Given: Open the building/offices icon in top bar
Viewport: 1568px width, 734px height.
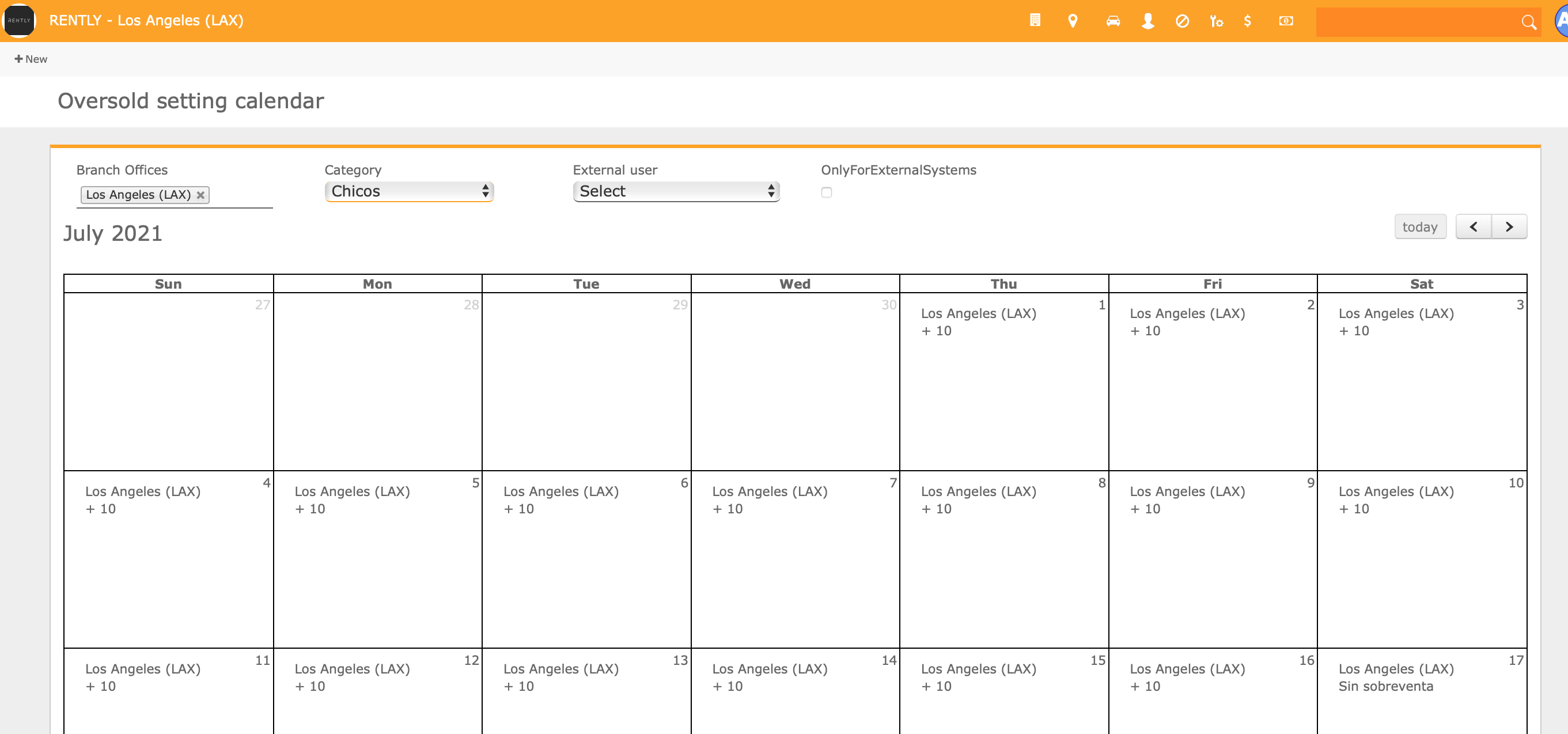Looking at the screenshot, I should point(1035,21).
